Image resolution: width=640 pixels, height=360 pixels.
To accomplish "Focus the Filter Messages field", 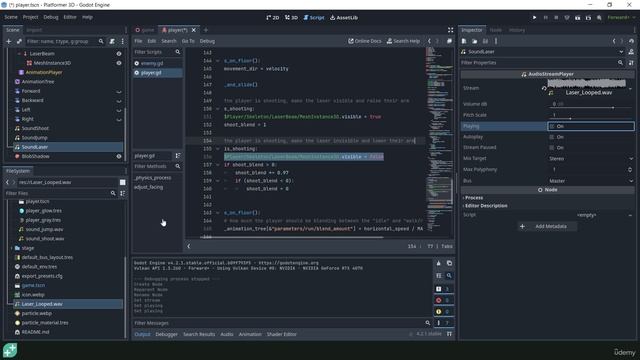I will [282, 323].
